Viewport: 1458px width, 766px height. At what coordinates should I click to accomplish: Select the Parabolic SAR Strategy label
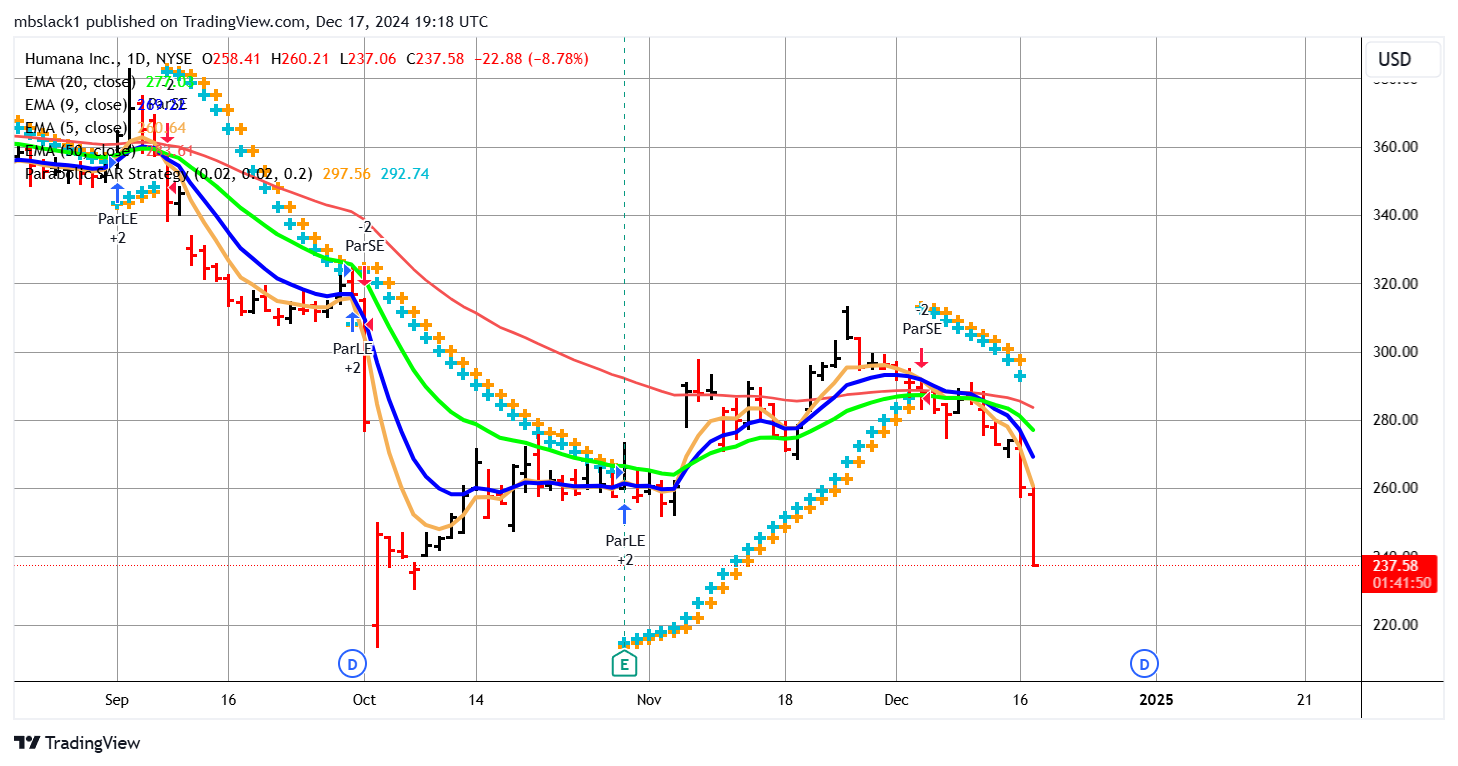click(170, 174)
